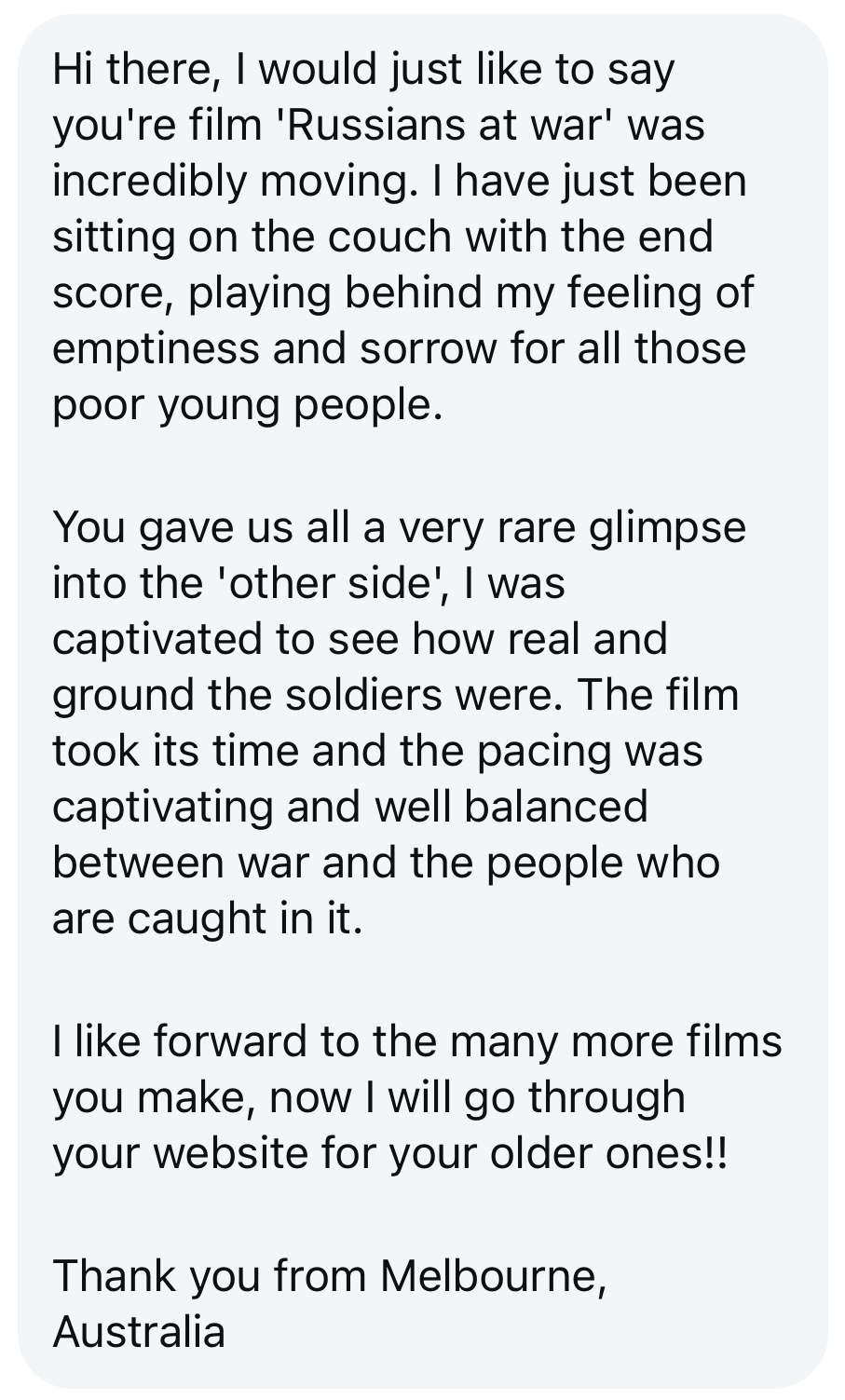Tap the phrase 'took its time'
The height and width of the screenshot is (1400, 845).
pyautogui.click(x=176, y=751)
